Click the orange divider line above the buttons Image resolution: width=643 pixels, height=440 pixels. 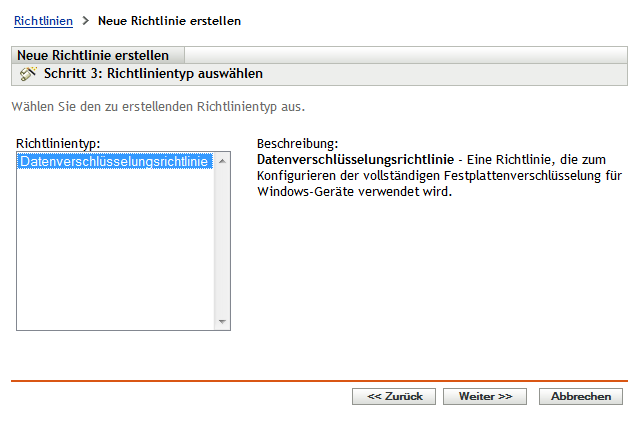coord(320,380)
